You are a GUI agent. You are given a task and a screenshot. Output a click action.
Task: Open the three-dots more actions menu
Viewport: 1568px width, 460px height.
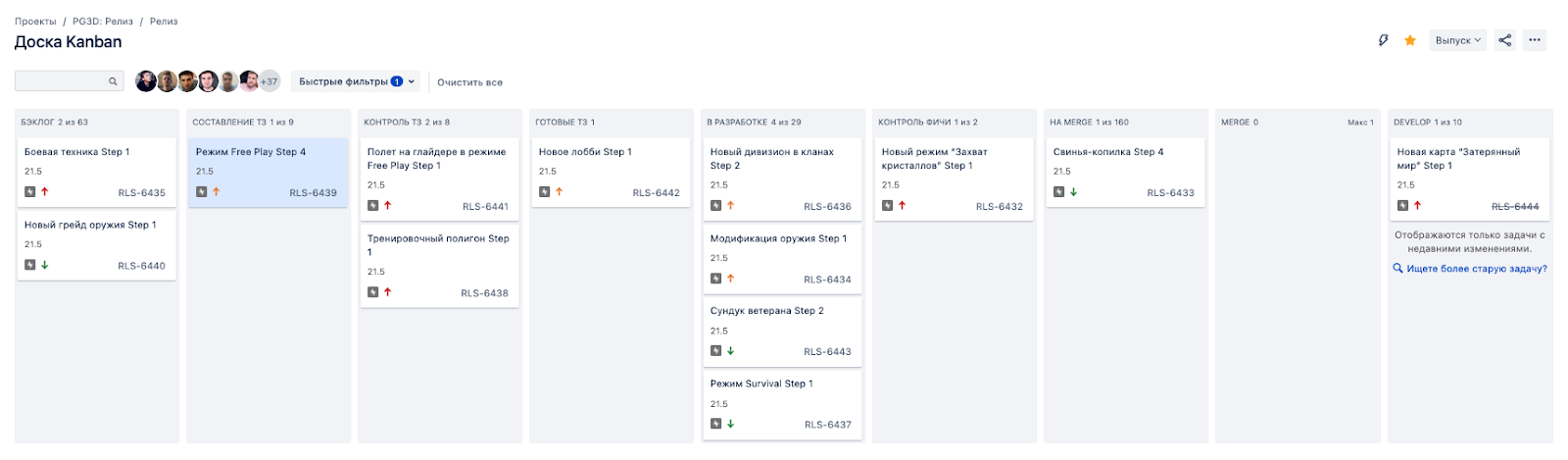[1535, 40]
